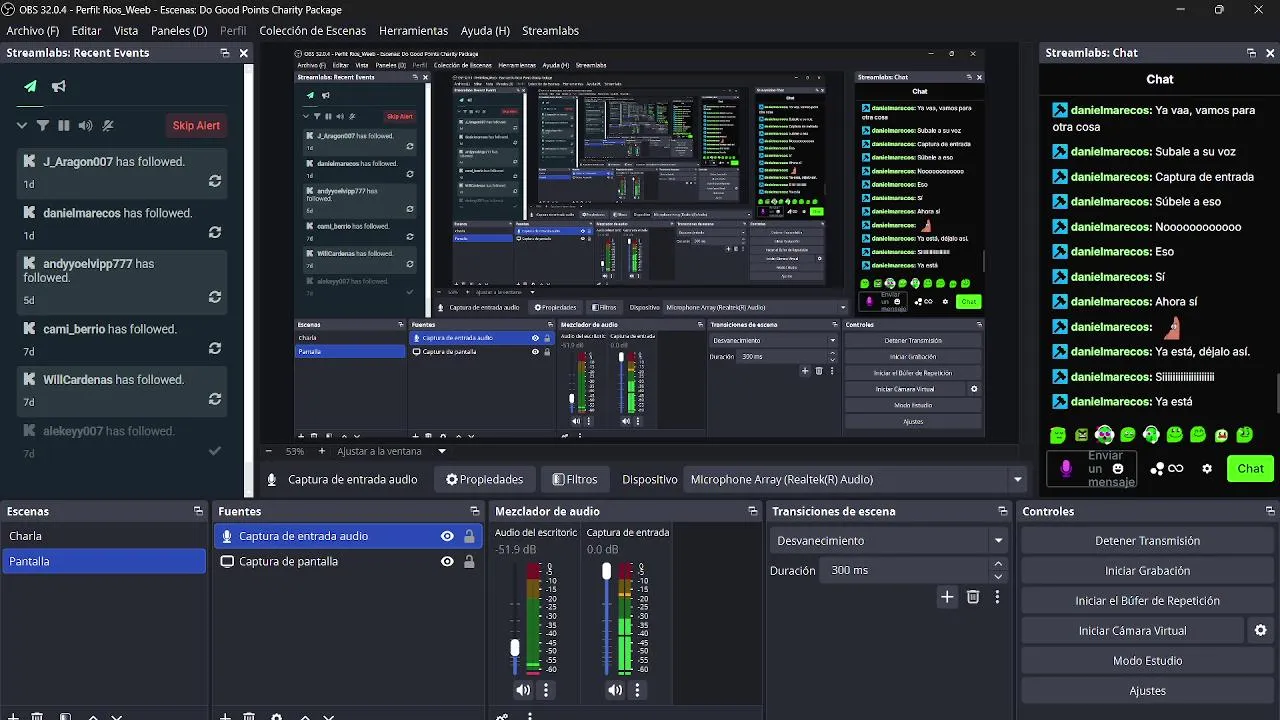Open the funnel filter for recent events
Image resolution: width=1280 pixels, height=720 pixels.
point(43,126)
